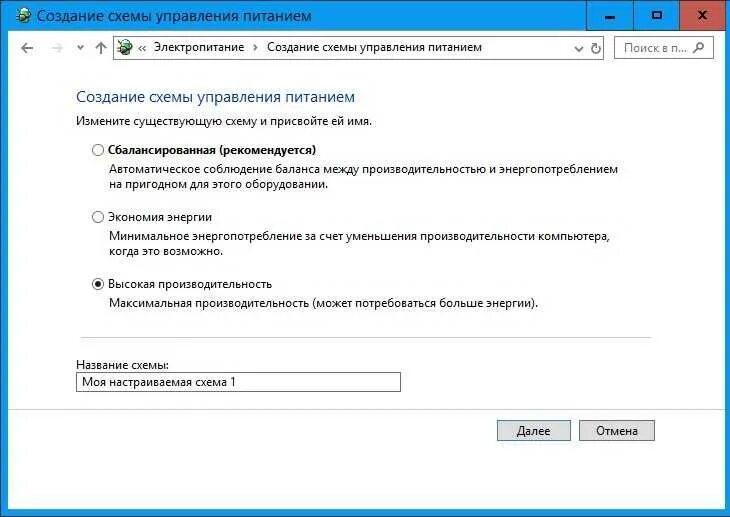Click the forward navigation arrow
730x517 pixels.
coord(57,48)
